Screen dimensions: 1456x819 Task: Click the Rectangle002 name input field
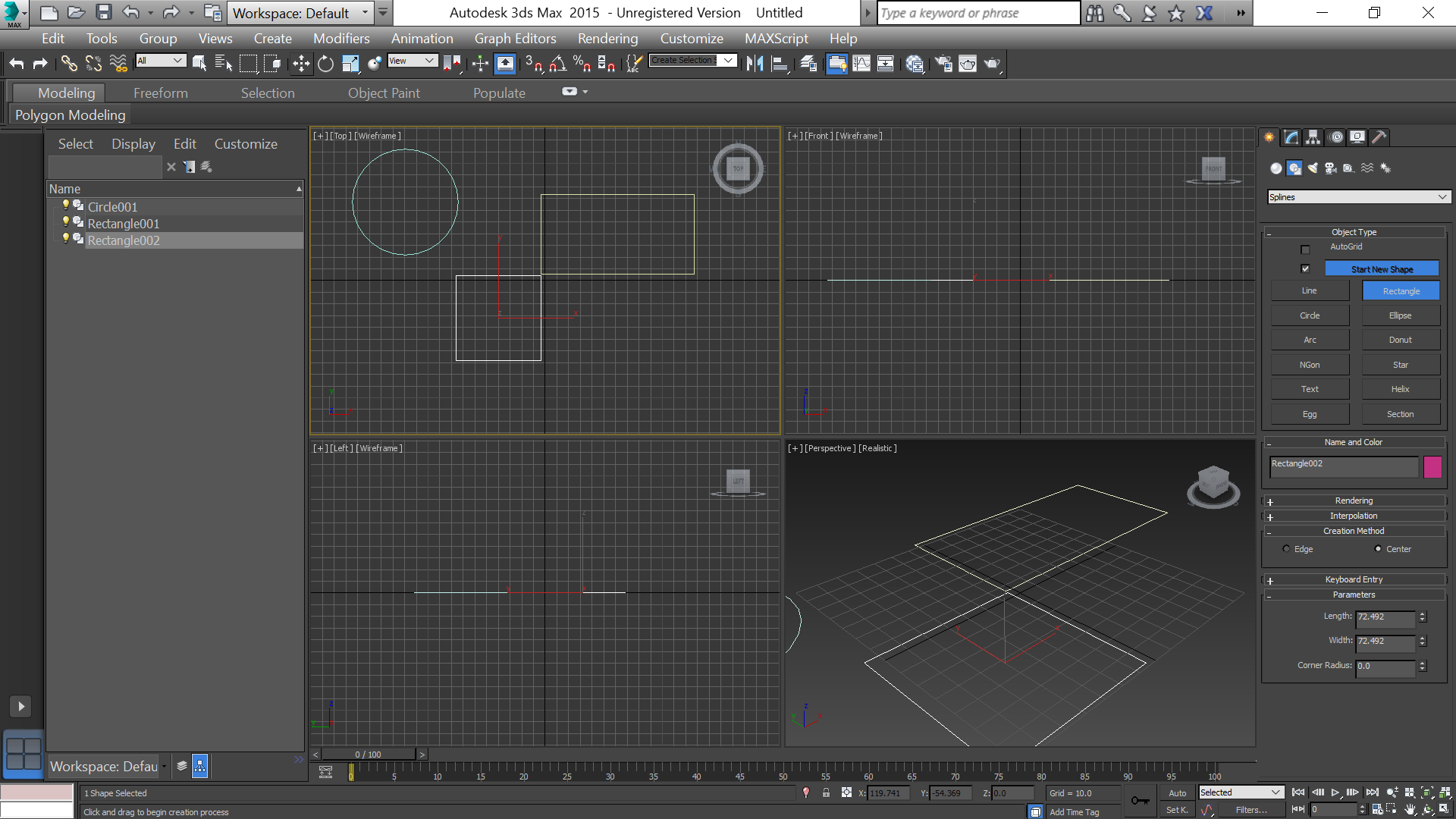coord(1342,465)
